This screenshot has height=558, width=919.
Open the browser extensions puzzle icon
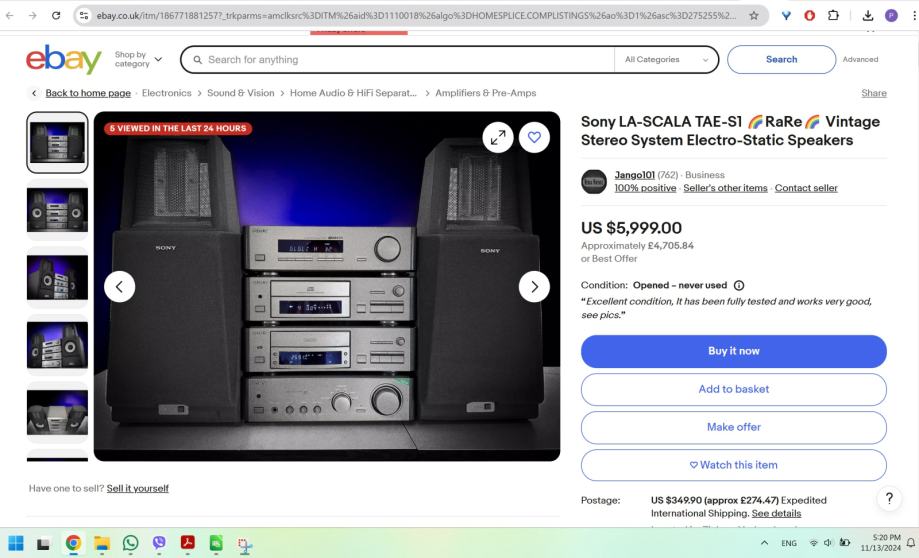(x=833, y=16)
